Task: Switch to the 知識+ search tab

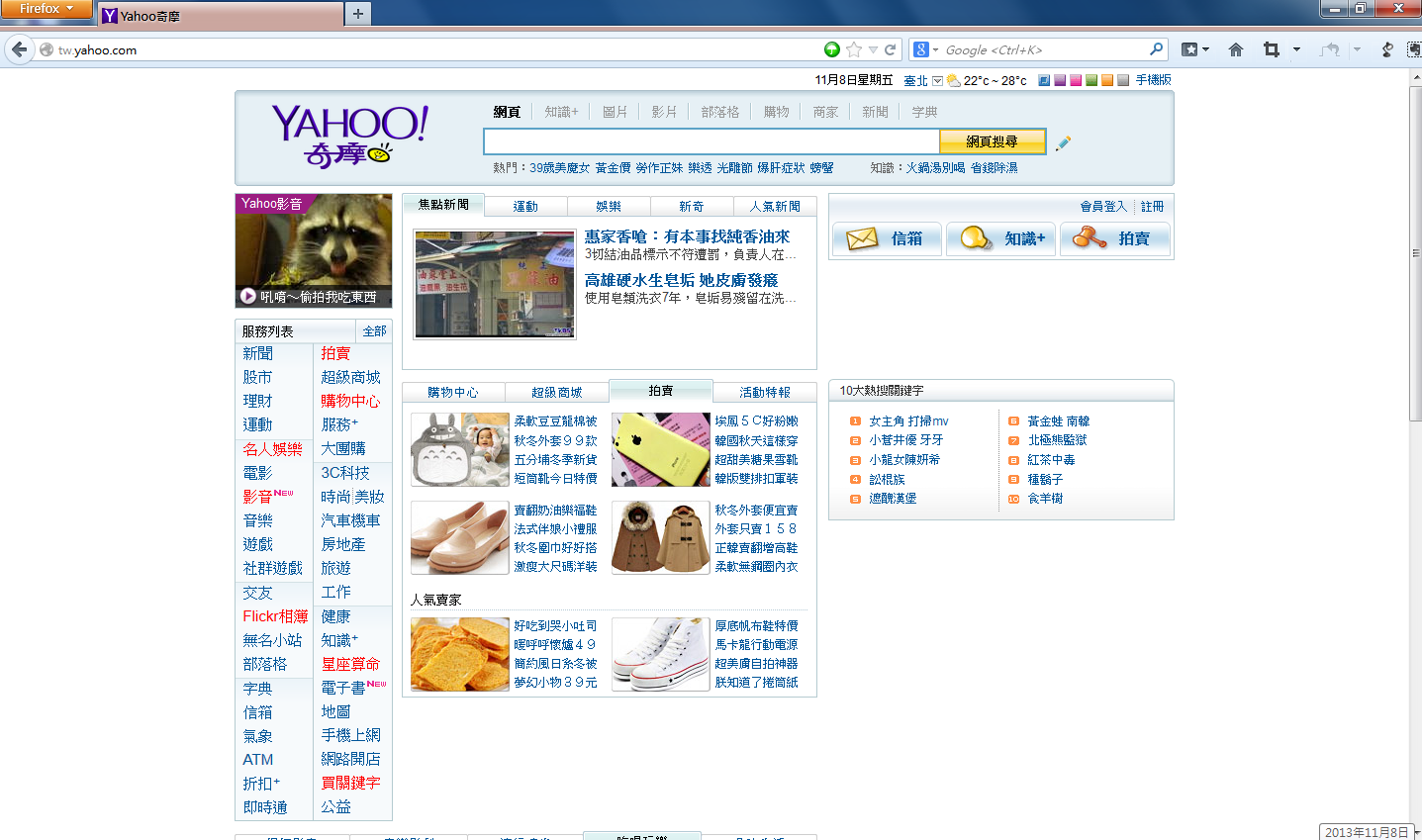Action: pos(561,112)
